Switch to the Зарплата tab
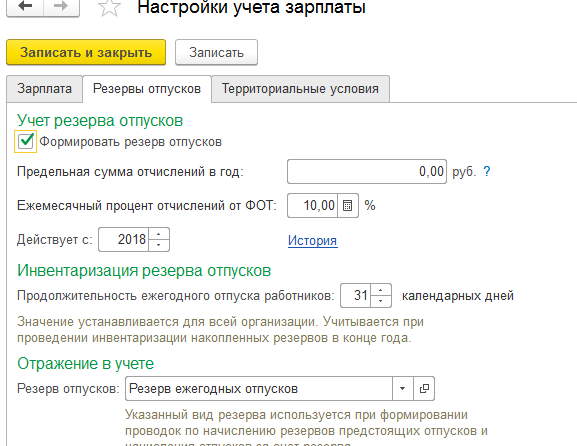This screenshot has width=577, height=446. point(45,89)
